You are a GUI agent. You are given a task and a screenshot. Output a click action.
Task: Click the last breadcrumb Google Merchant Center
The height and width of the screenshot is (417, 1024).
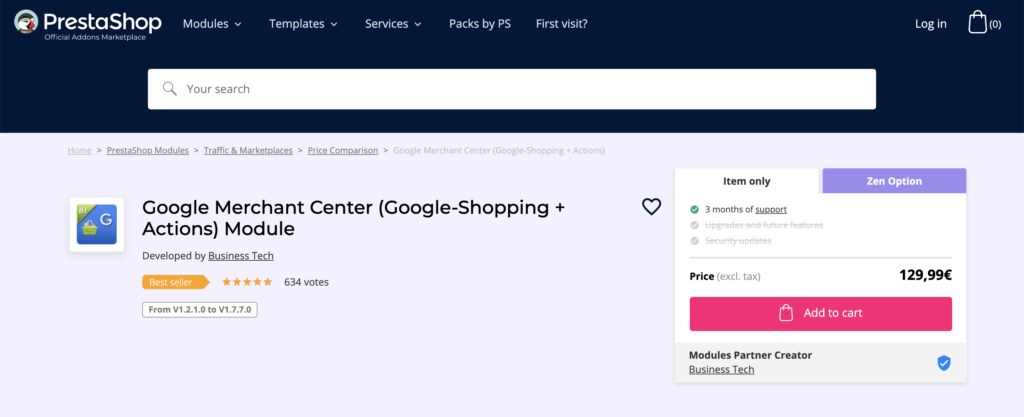[x=499, y=151]
